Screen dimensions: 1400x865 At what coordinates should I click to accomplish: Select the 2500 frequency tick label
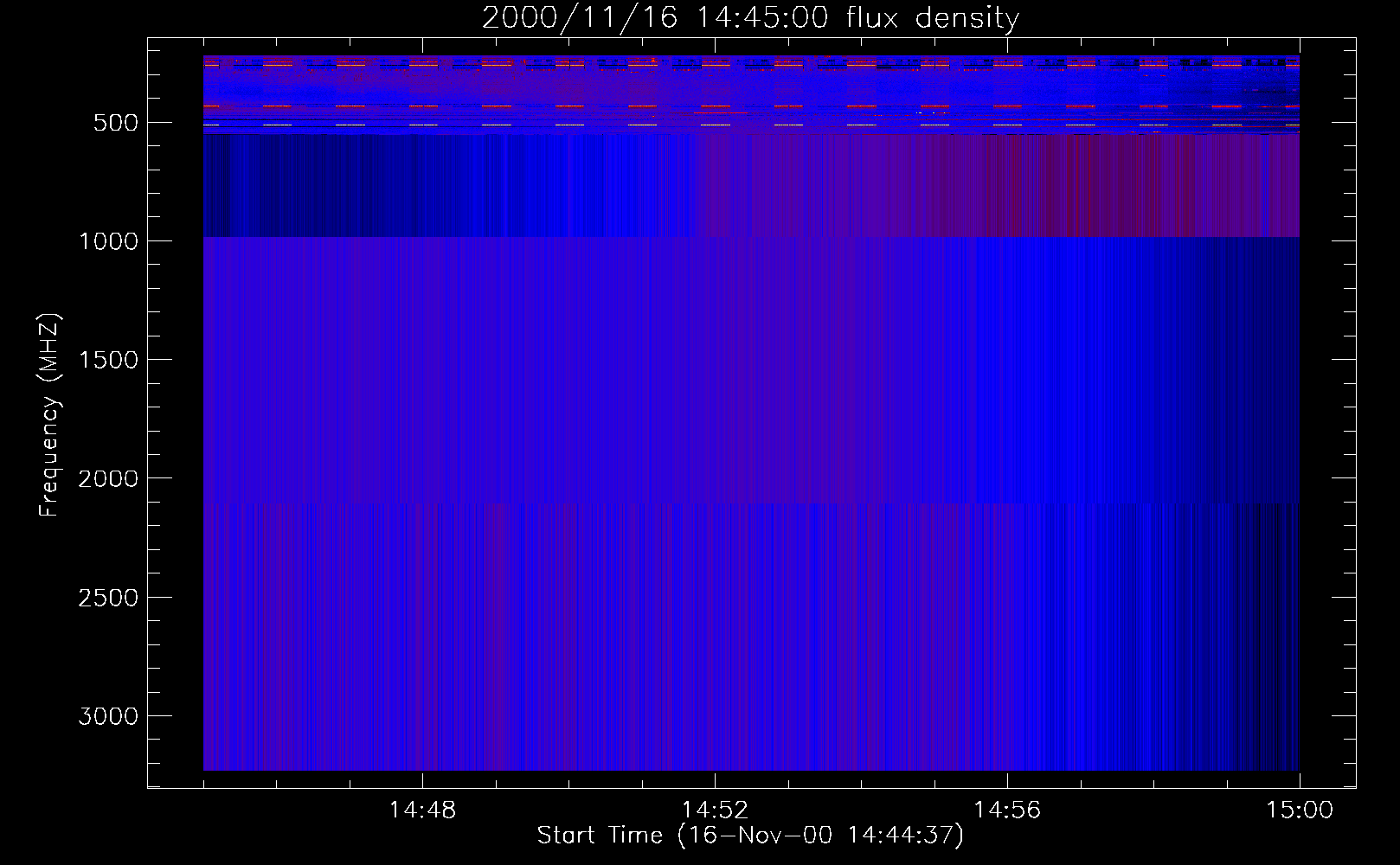(x=108, y=598)
